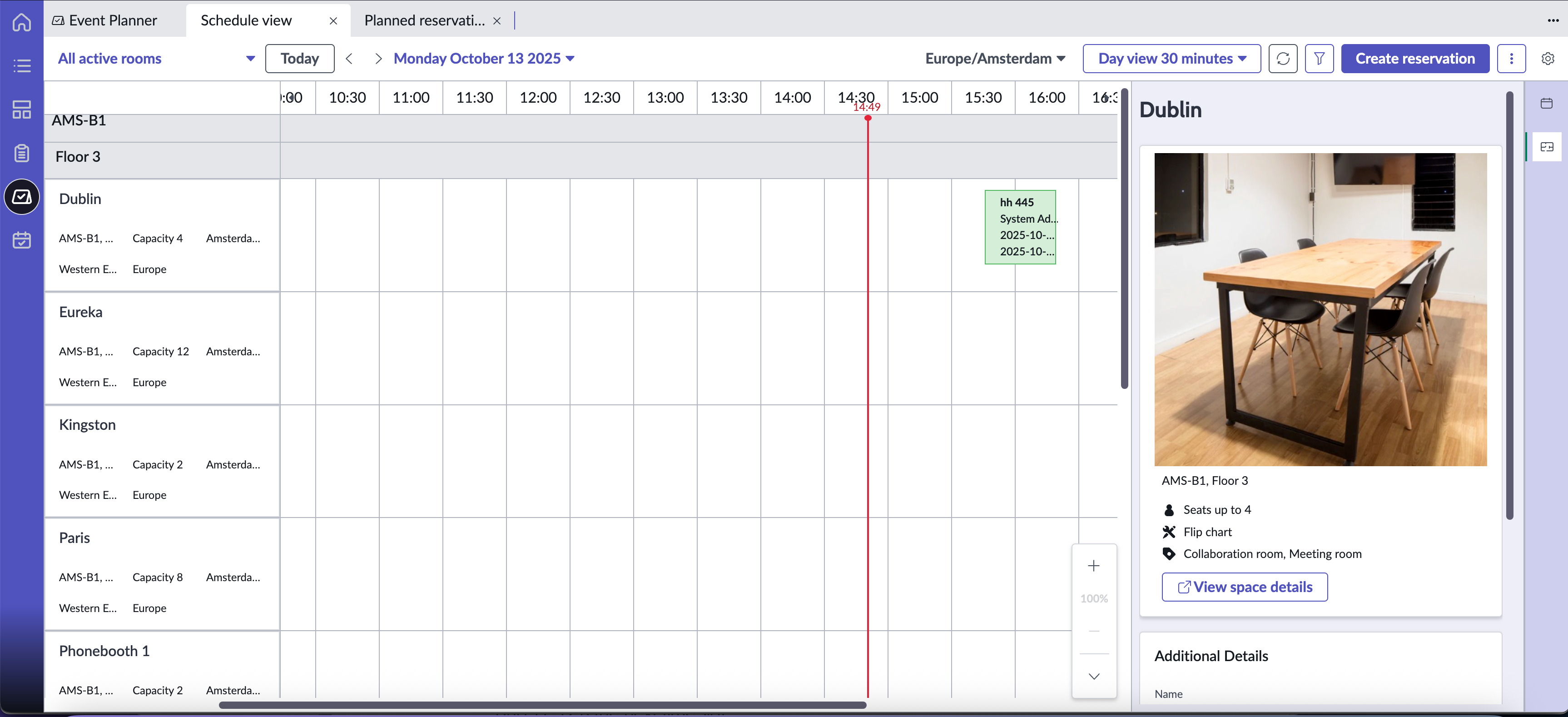Screen dimensions: 1568x717
Task: Click Collaboration room, Meeting room tags
Action: pyautogui.click(x=1272, y=553)
